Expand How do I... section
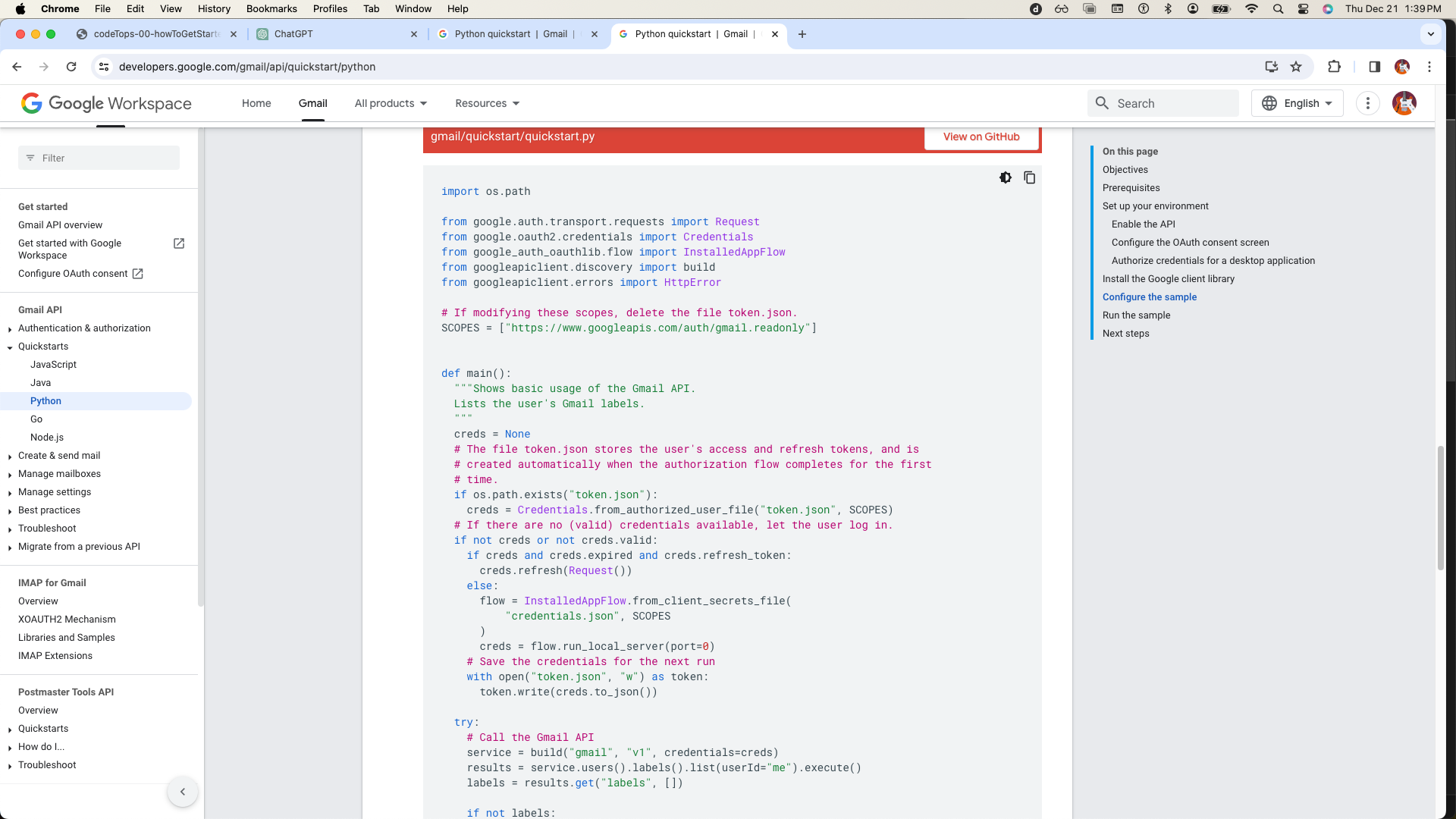Screen dimensions: 1456x819 (10, 748)
